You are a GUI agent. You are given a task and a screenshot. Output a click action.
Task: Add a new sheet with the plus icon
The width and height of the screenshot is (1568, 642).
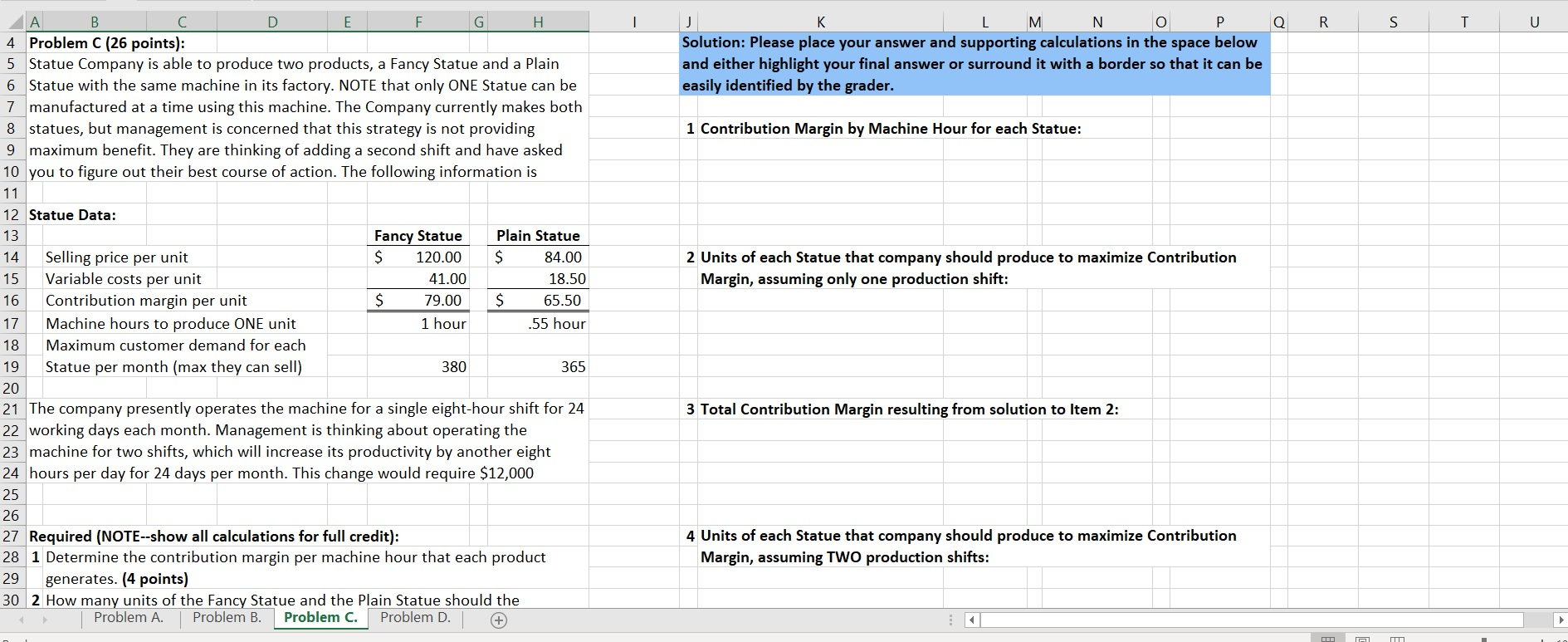pos(498,620)
